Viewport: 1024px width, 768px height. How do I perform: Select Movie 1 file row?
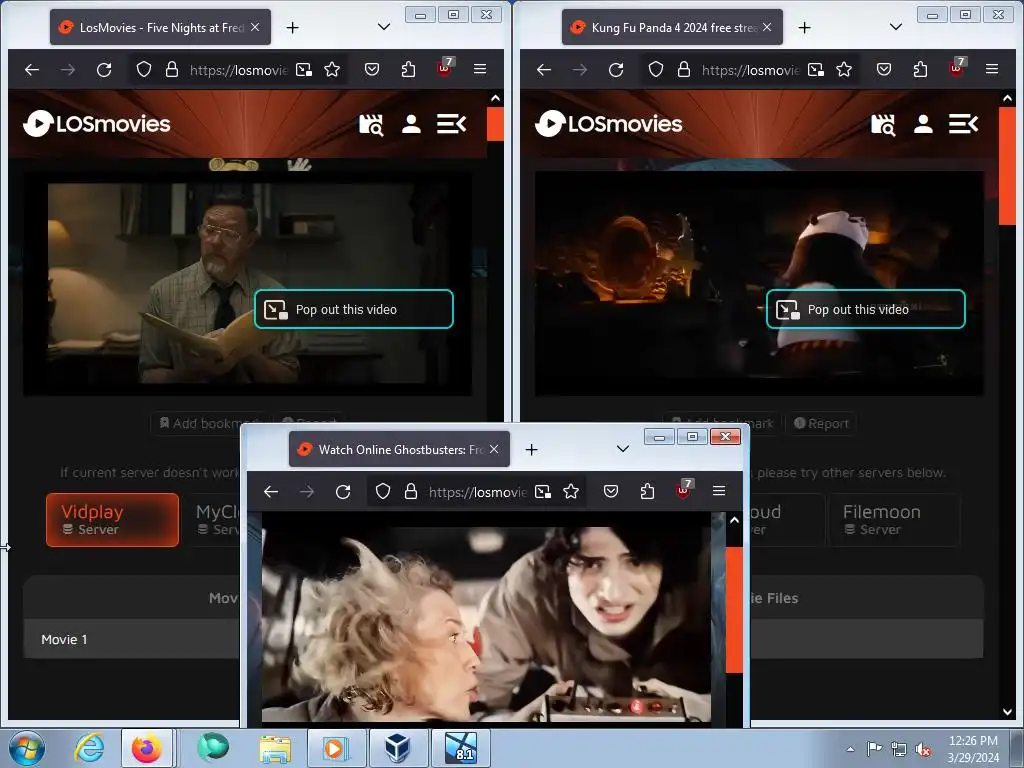131,639
